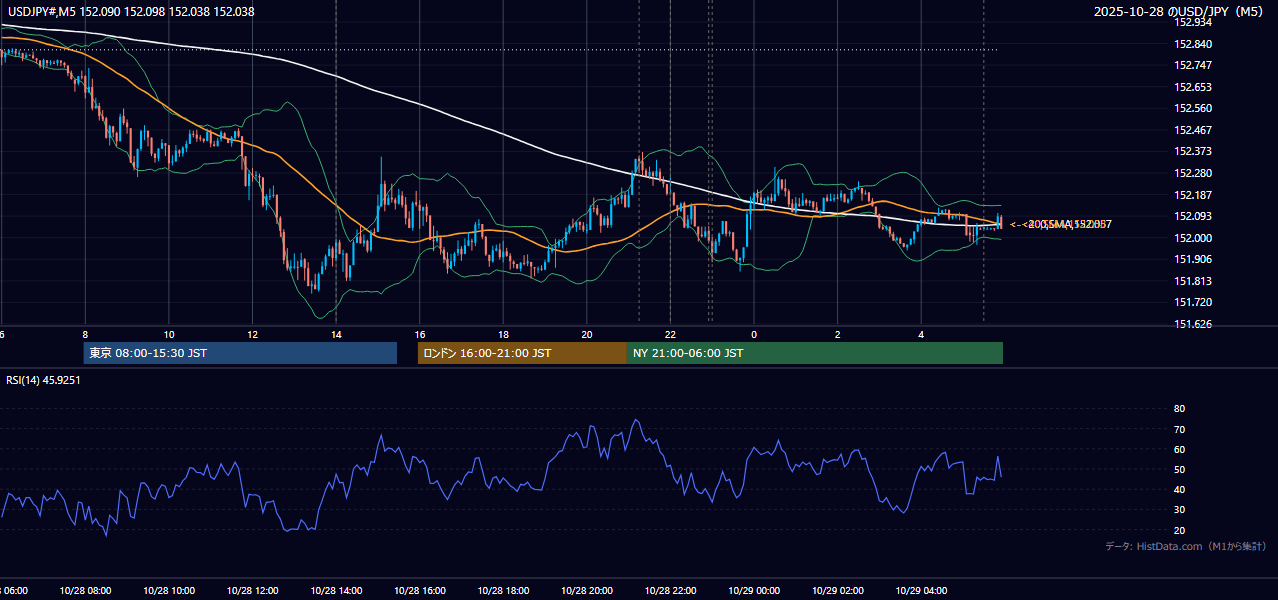
Task: Click the 10/28 10:00 date label
Action: tap(169, 590)
